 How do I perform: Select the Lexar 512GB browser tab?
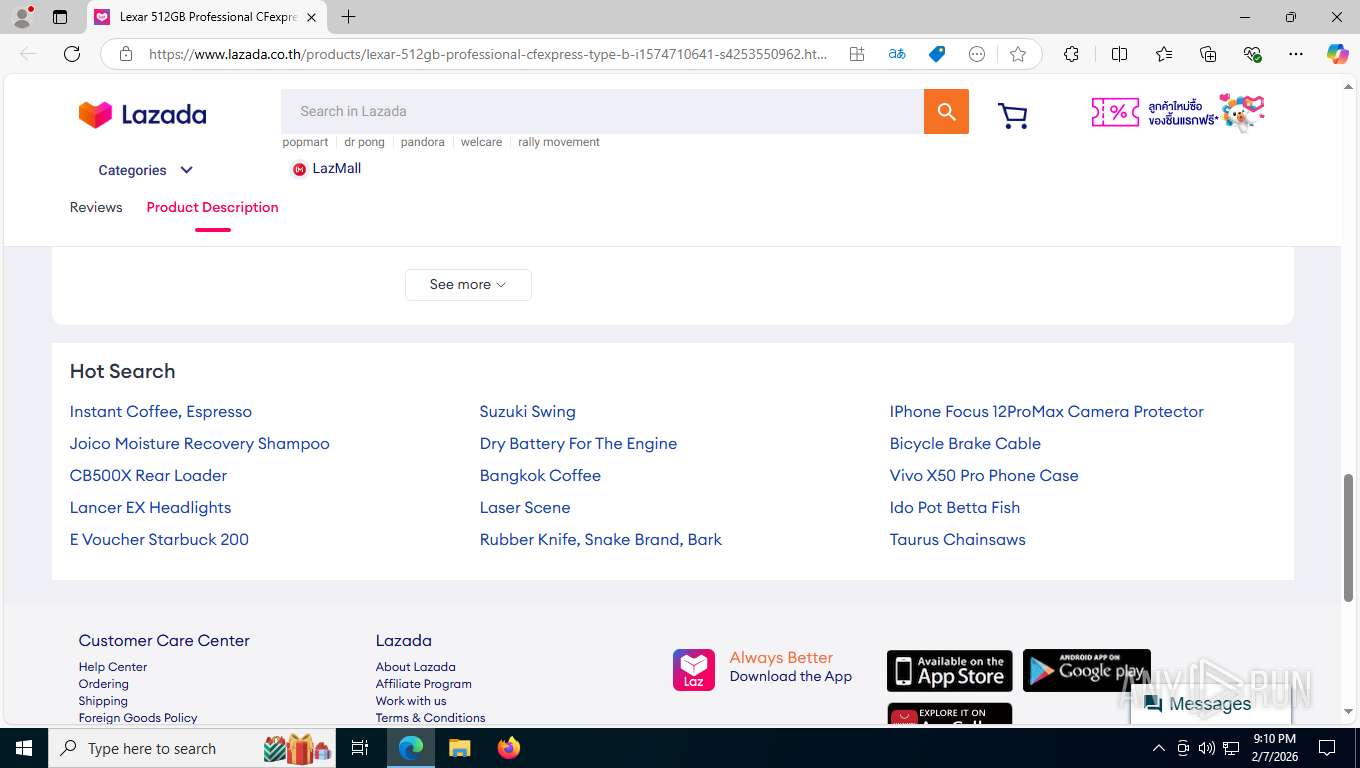point(206,17)
